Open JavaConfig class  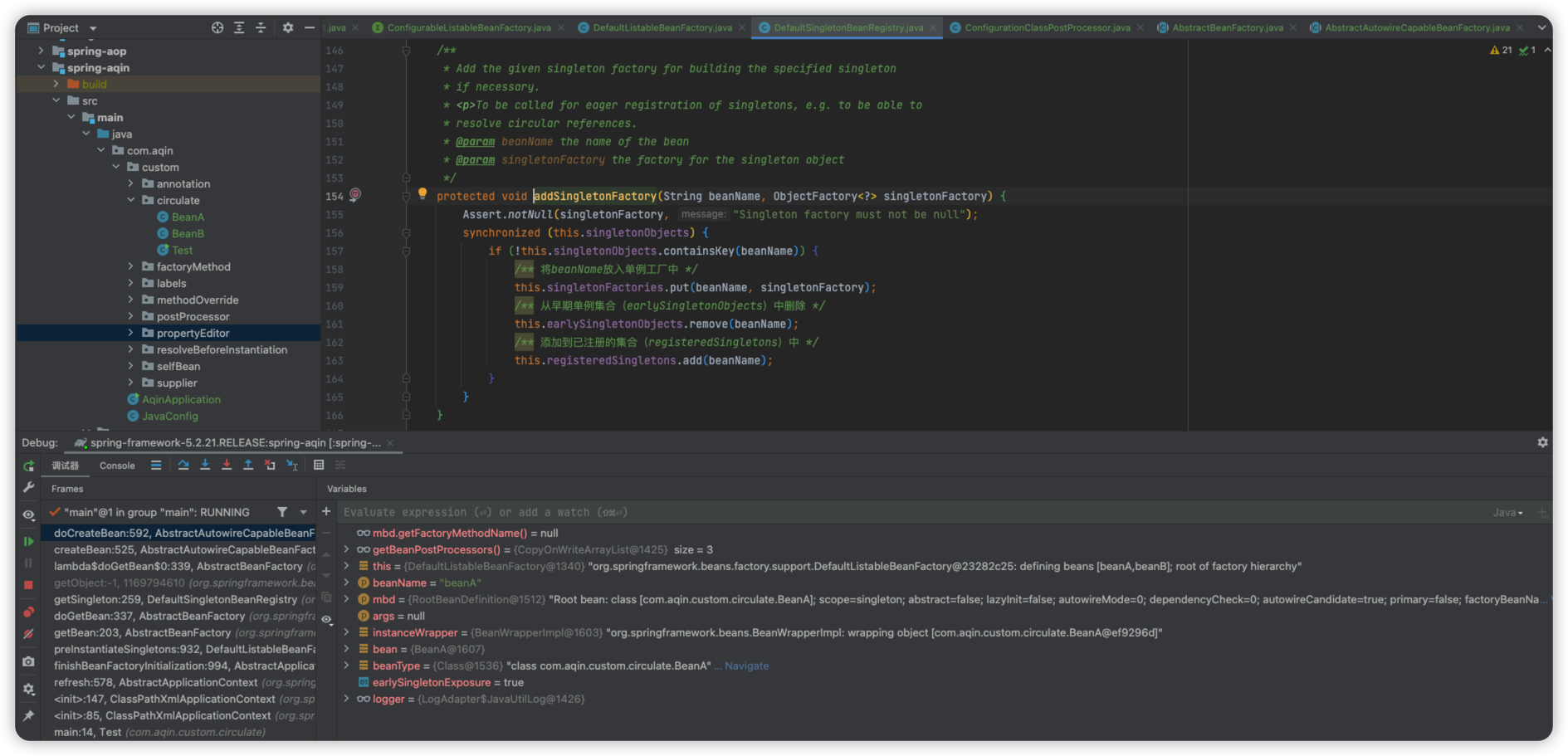[x=169, y=416]
